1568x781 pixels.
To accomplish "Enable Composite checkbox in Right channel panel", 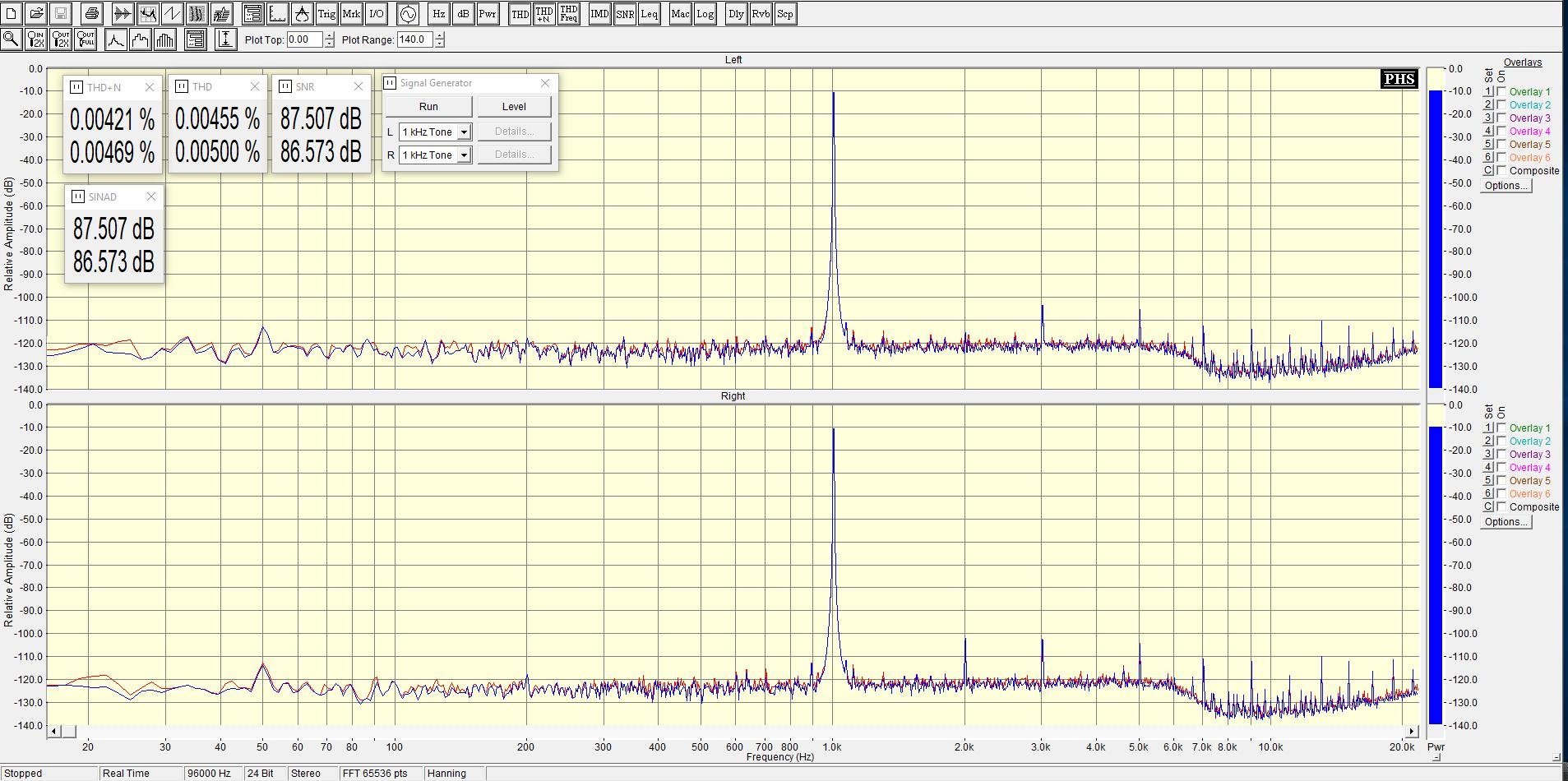I will point(1501,507).
